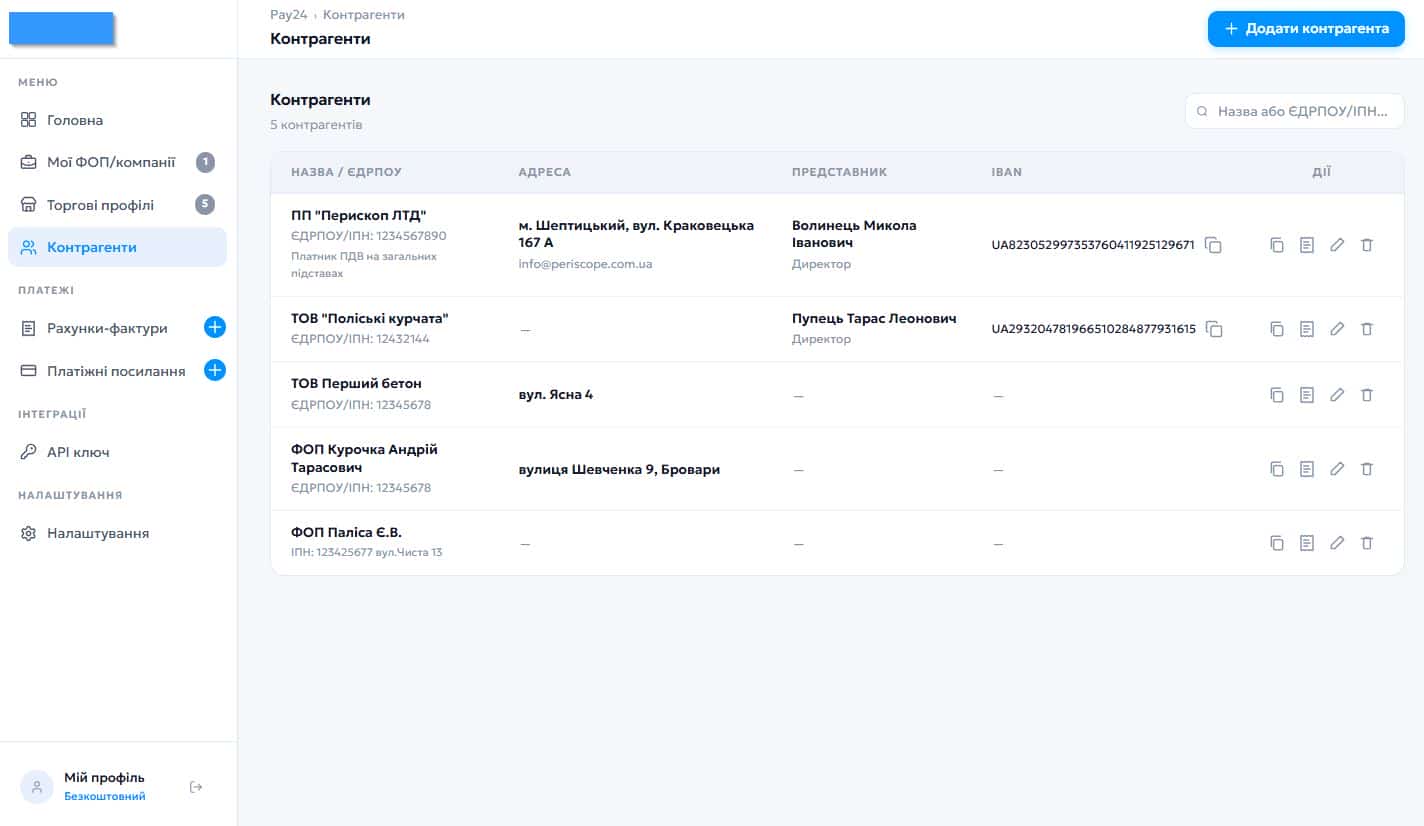1424x826 pixels.
Task: Click representative Волинець Микола Іванович
Action: (x=854, y=234)
